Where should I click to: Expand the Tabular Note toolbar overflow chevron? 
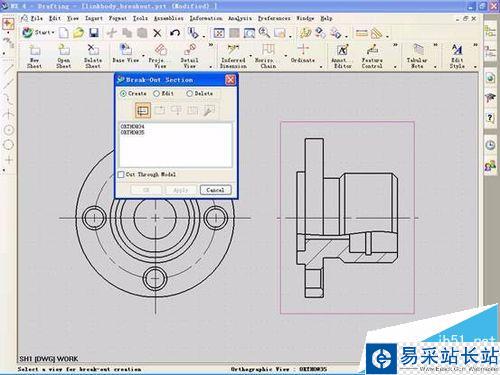(x=435, y=45)
